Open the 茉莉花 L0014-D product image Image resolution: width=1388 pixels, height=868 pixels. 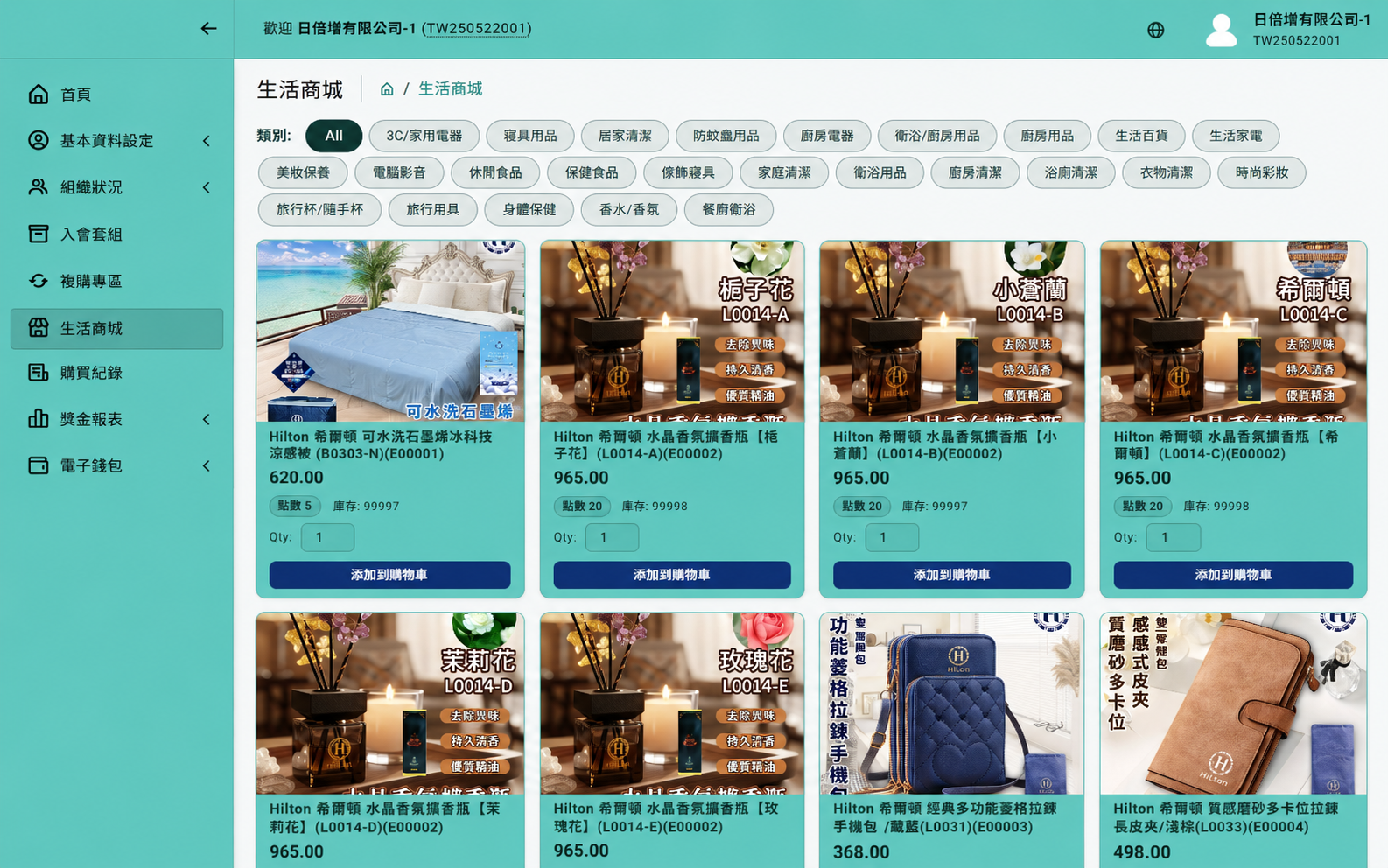pos(390,703)
